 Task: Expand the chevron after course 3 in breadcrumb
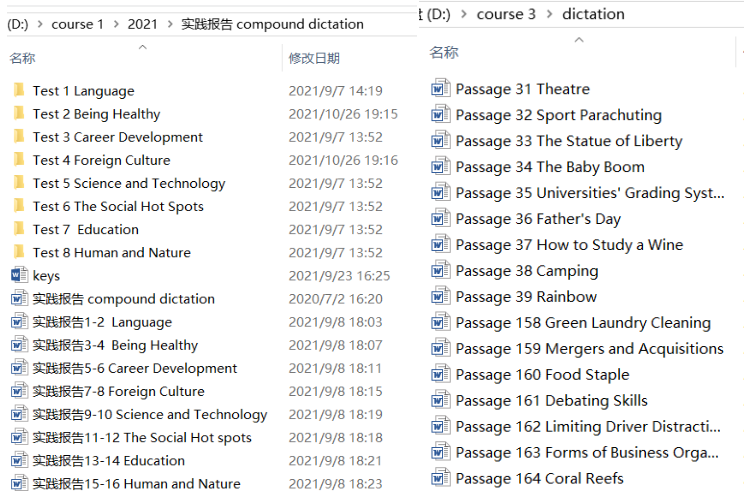coord(550,14)
